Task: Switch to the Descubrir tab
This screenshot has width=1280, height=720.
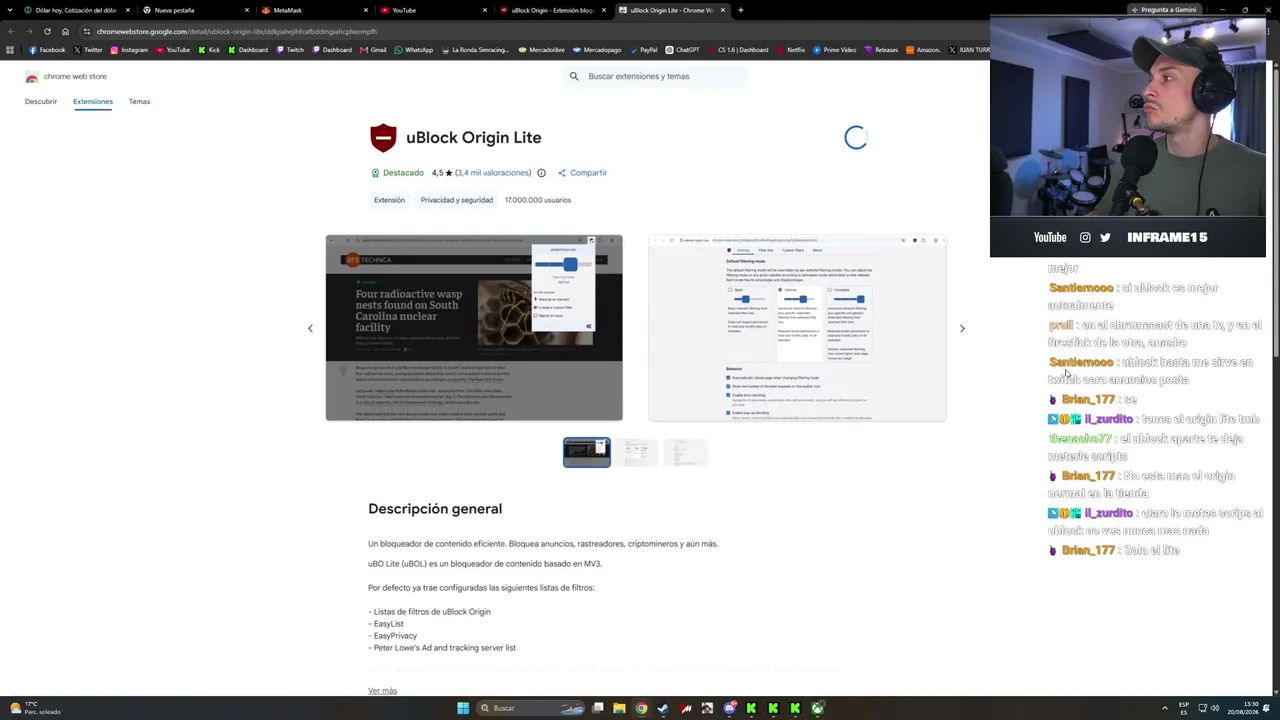Action: [x=41, y=102]
